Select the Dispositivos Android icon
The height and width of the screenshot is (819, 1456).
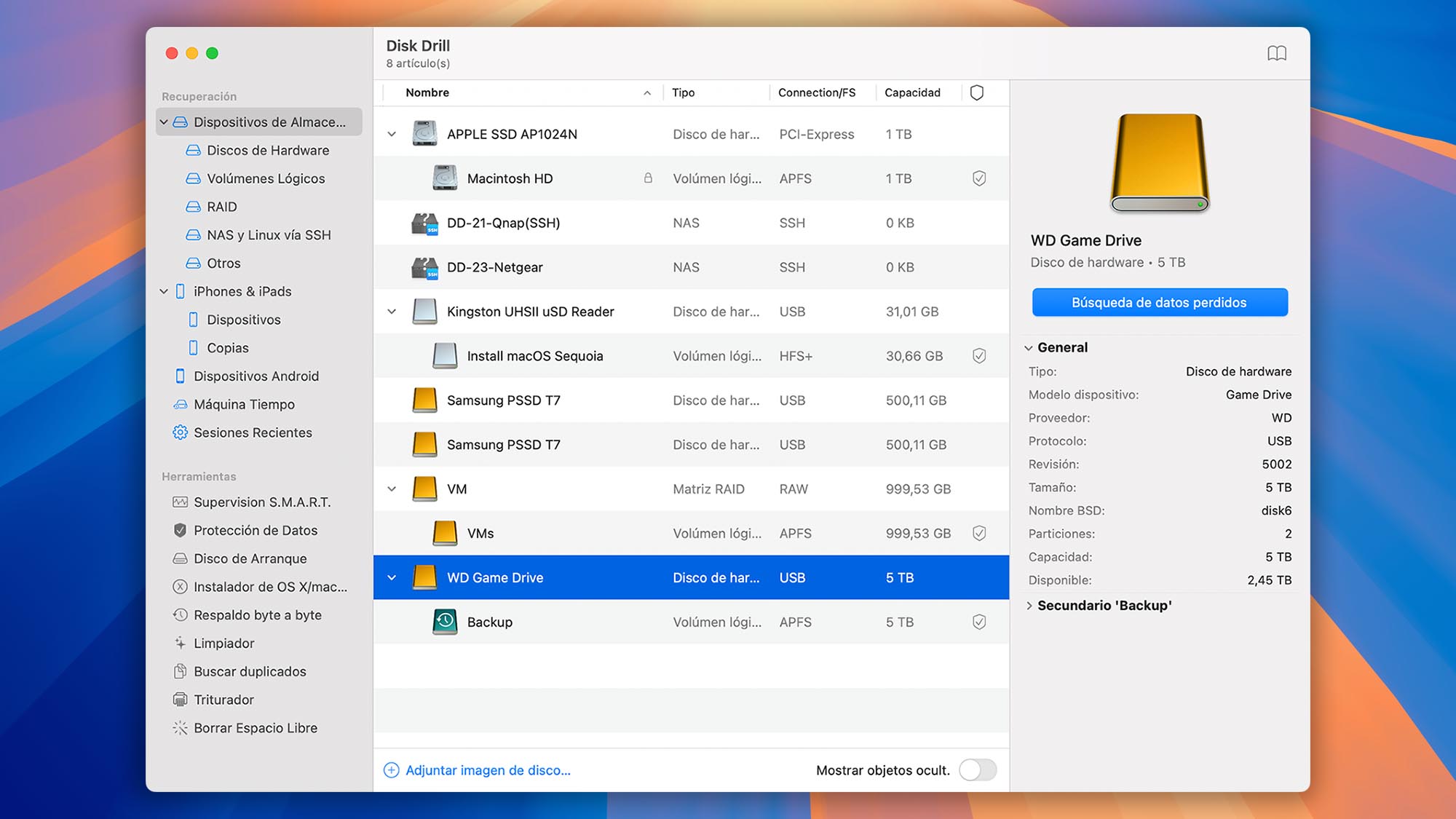[179, 376]
